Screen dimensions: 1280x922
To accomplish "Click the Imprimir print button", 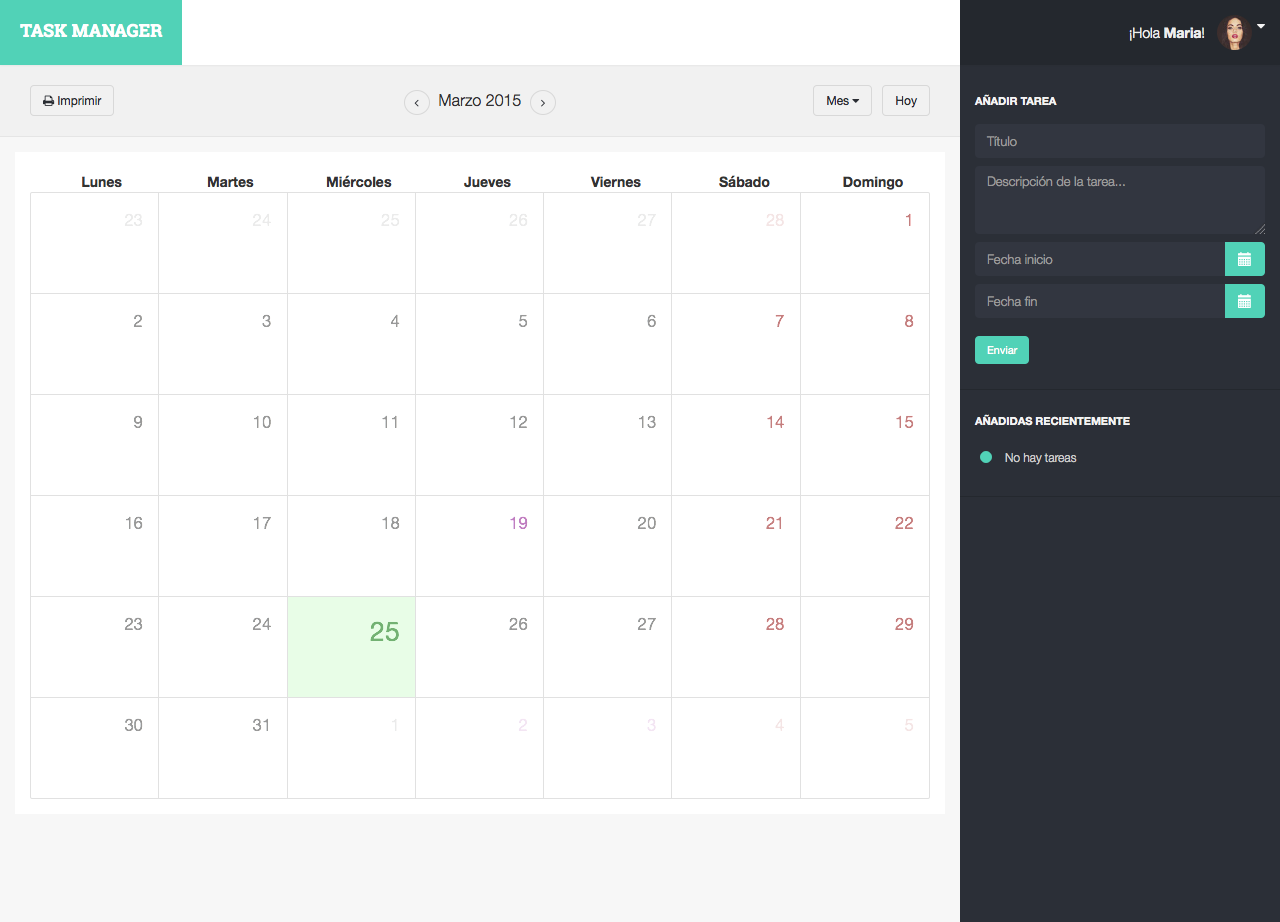I will point(72,101).
